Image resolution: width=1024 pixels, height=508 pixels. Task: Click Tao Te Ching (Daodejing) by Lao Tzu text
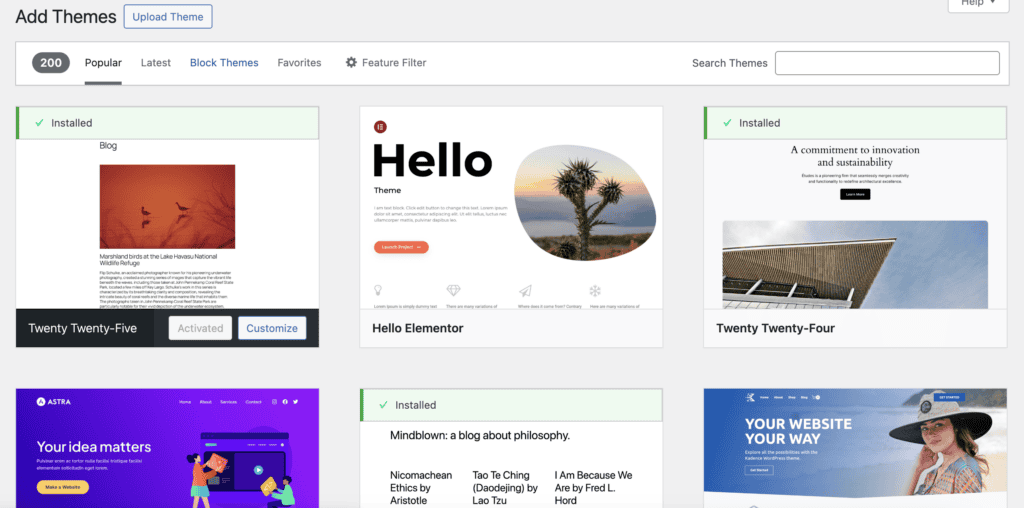tap(505, 487)
